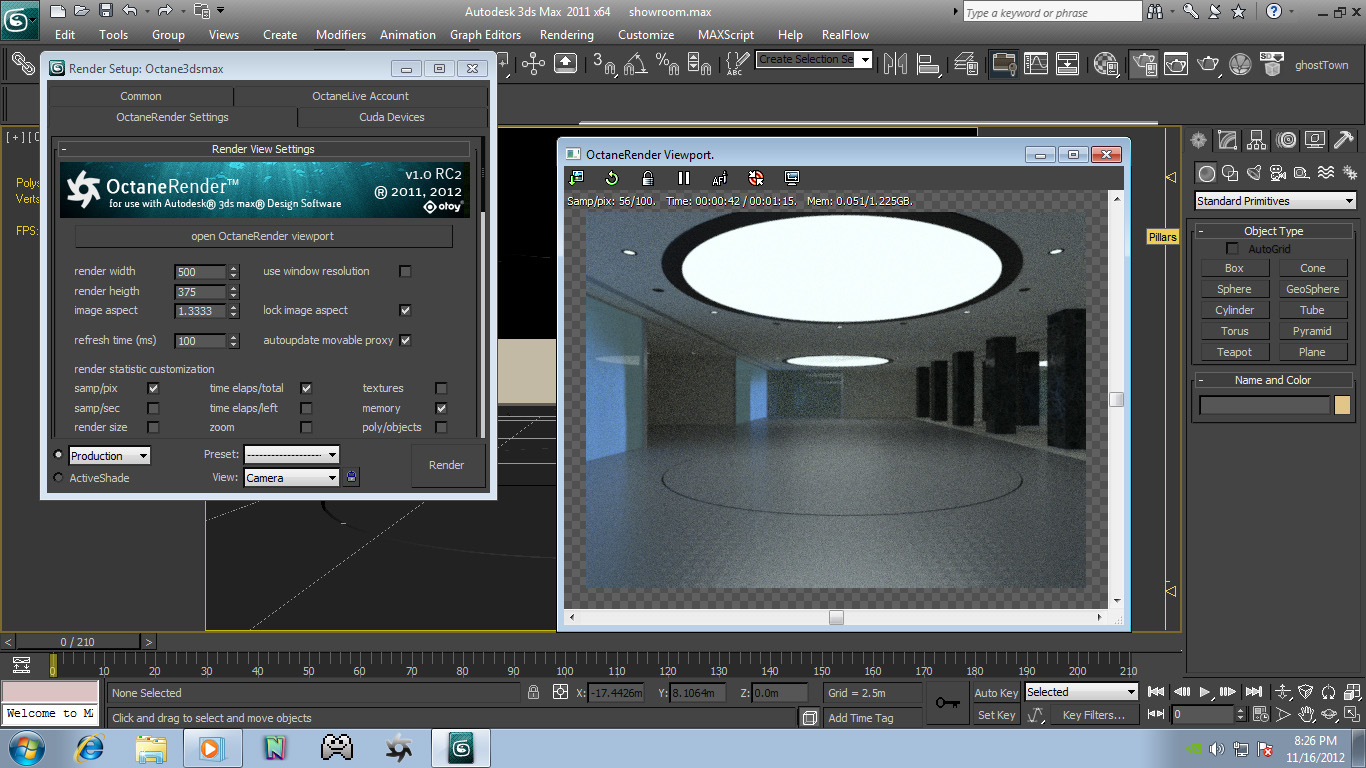The height and width of the screenshot is (768, 1366).
Task: Open the Curve Editor from main toolbar
Action: tap(1036, 64)
